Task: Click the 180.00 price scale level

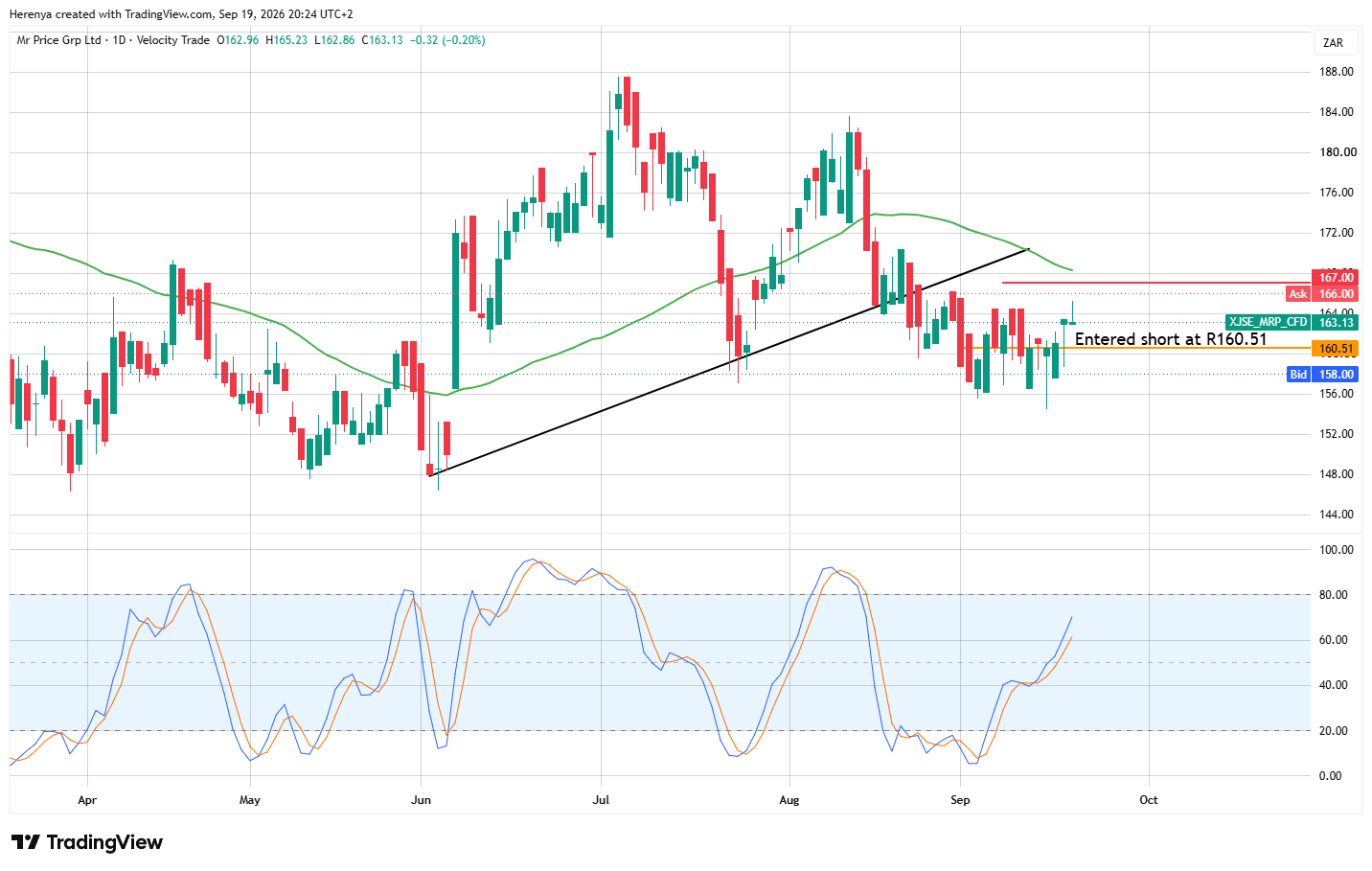Action: (1338, 152)
